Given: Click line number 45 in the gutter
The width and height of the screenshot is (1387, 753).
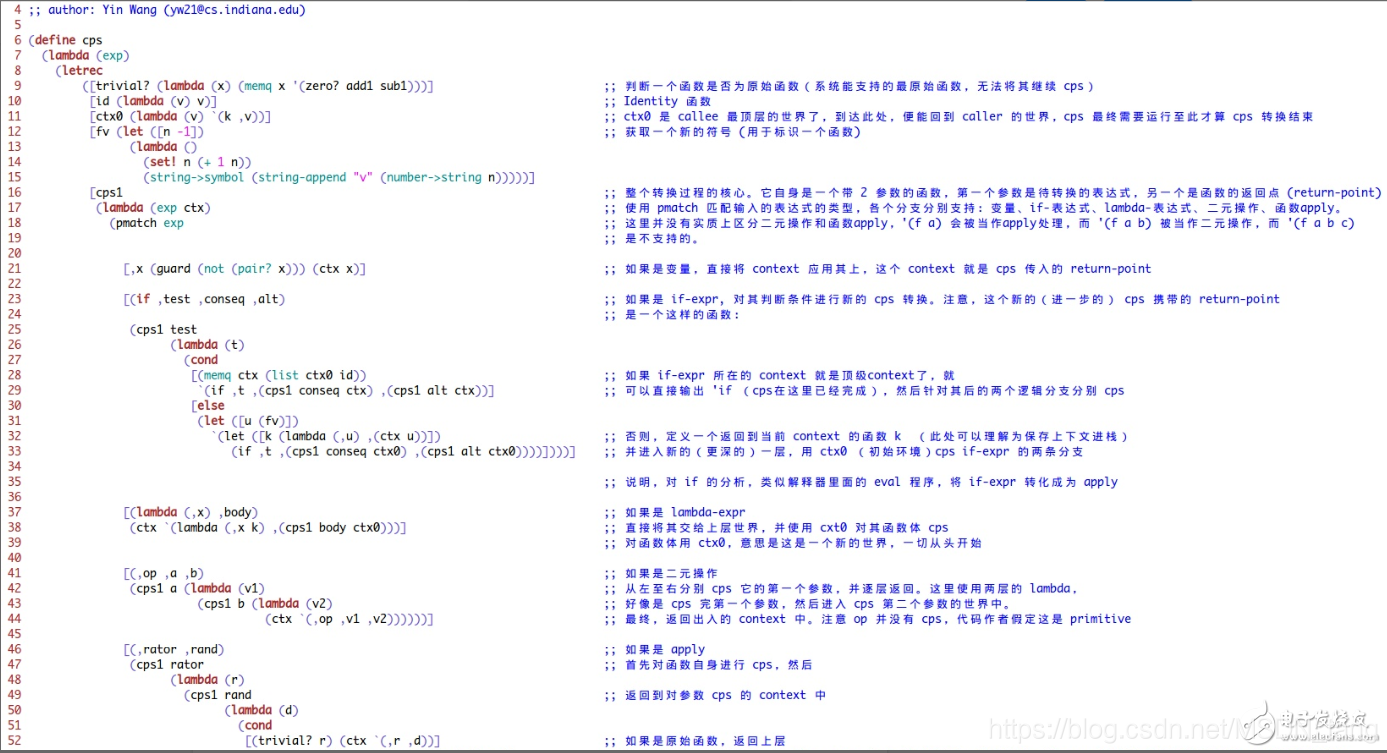Looking at the screenshot, I should coord(13,634).
